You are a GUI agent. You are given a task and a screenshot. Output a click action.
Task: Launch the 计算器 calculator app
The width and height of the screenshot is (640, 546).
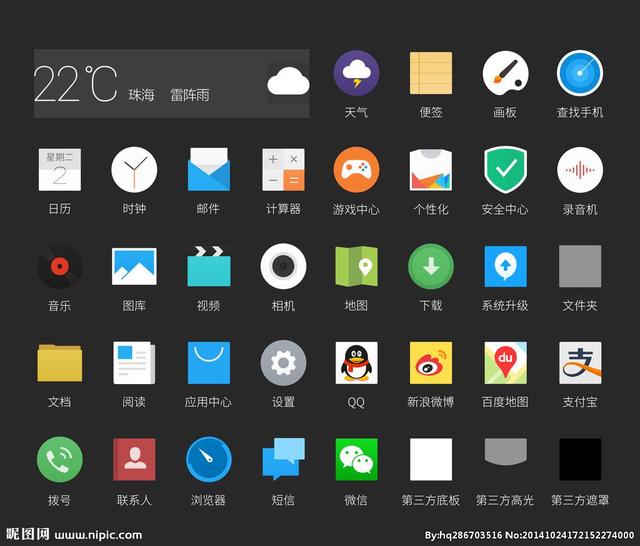[x=283, y=169]
